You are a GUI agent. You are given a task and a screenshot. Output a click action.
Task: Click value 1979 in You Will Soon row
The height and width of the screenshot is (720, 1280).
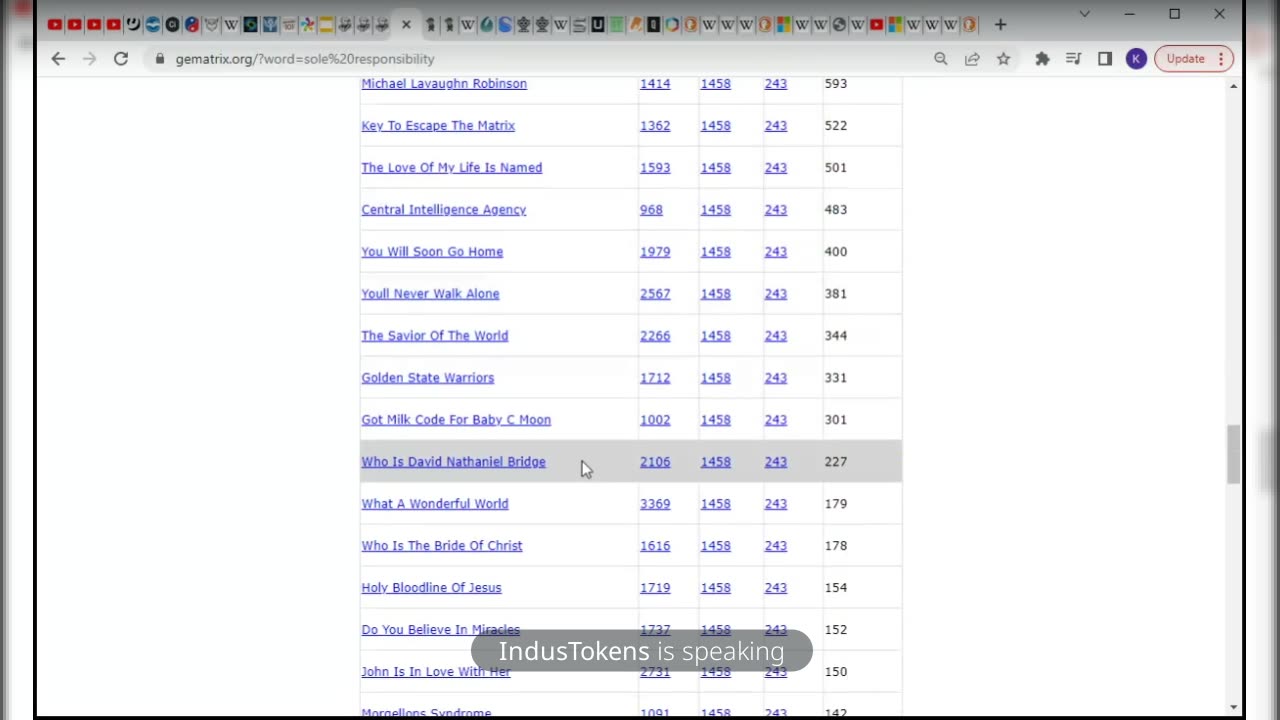655,252
